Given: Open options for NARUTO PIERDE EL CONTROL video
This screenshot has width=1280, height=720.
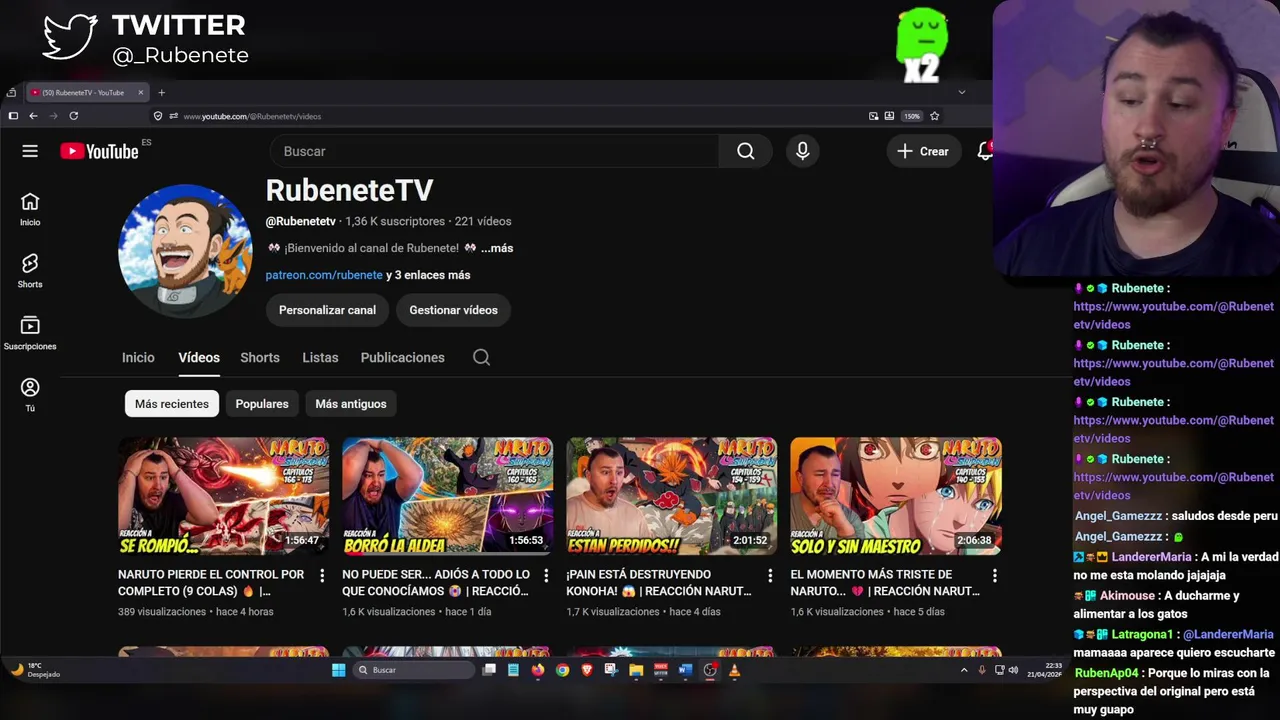Looking at the screenshot, I should (x=322, y=575).
